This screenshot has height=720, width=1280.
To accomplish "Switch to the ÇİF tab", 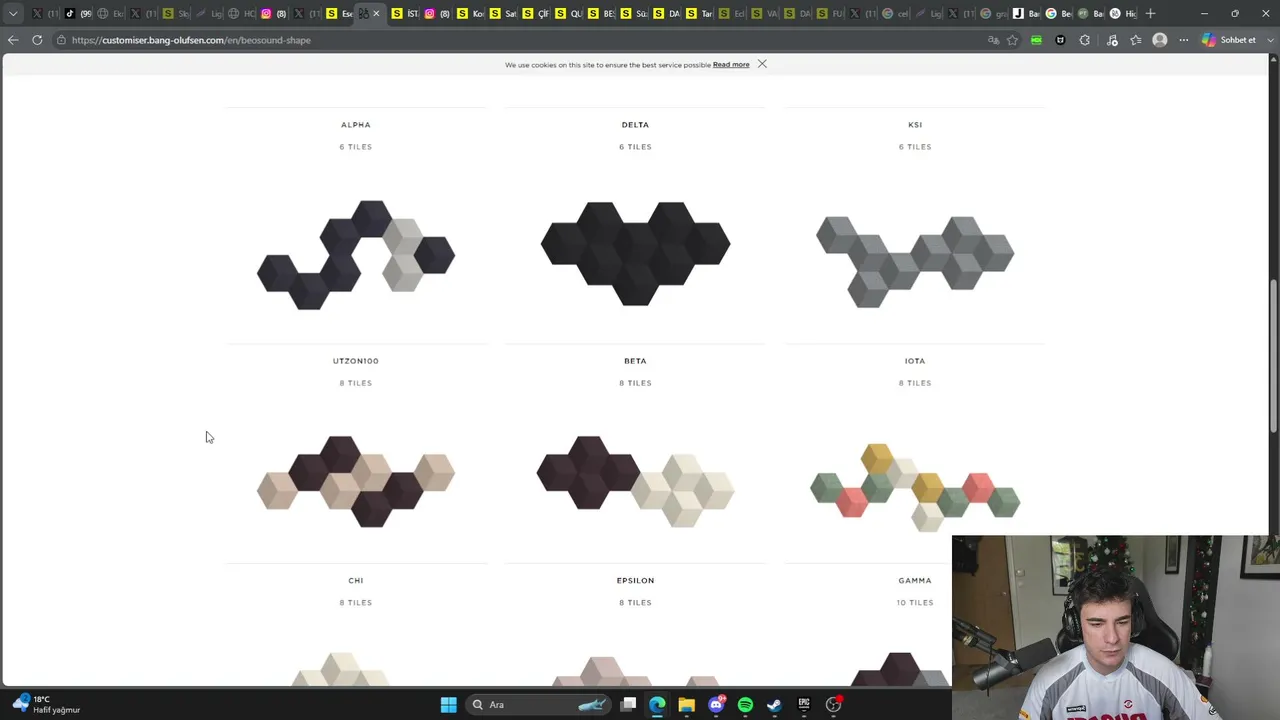I will coord(537,13).
